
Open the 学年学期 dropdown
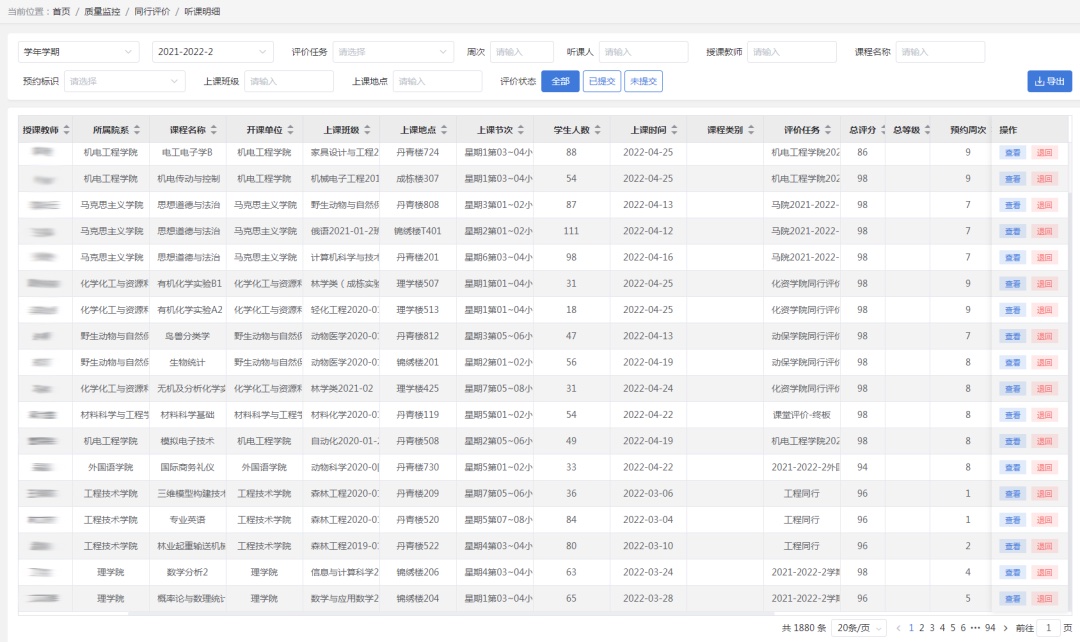(79, 52)
